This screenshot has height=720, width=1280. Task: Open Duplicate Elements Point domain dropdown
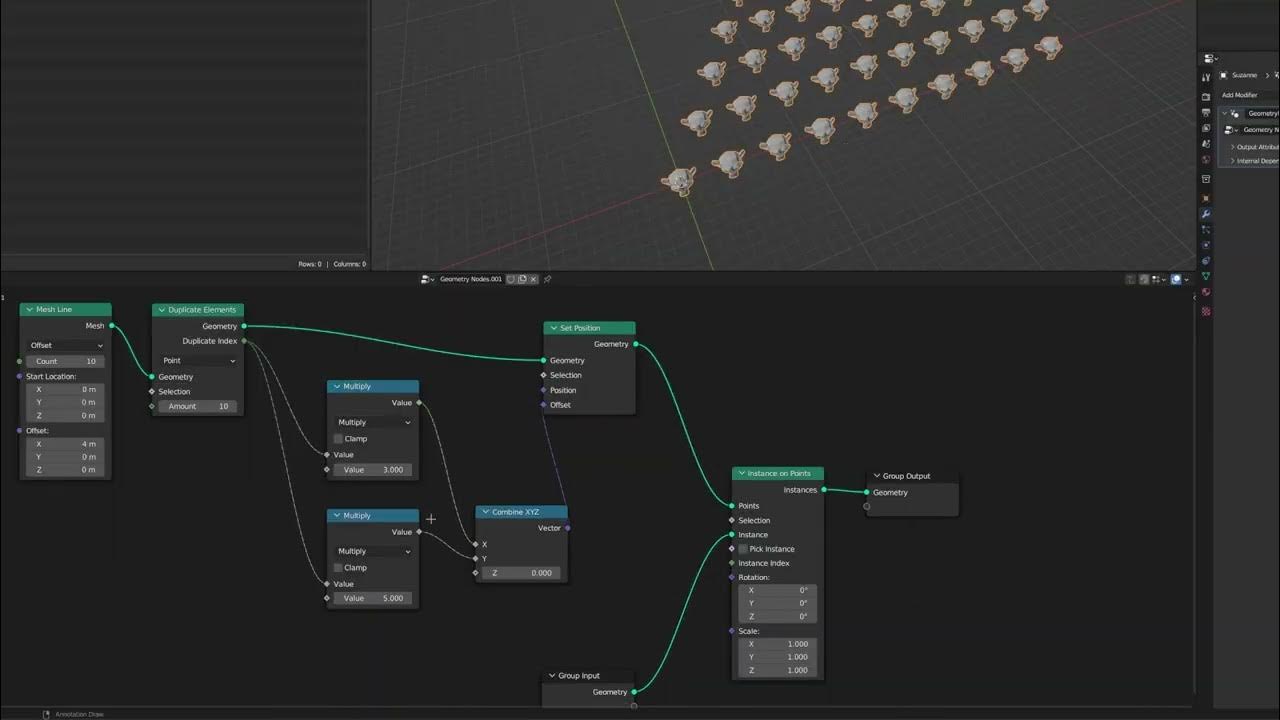(x=198, y=360)
